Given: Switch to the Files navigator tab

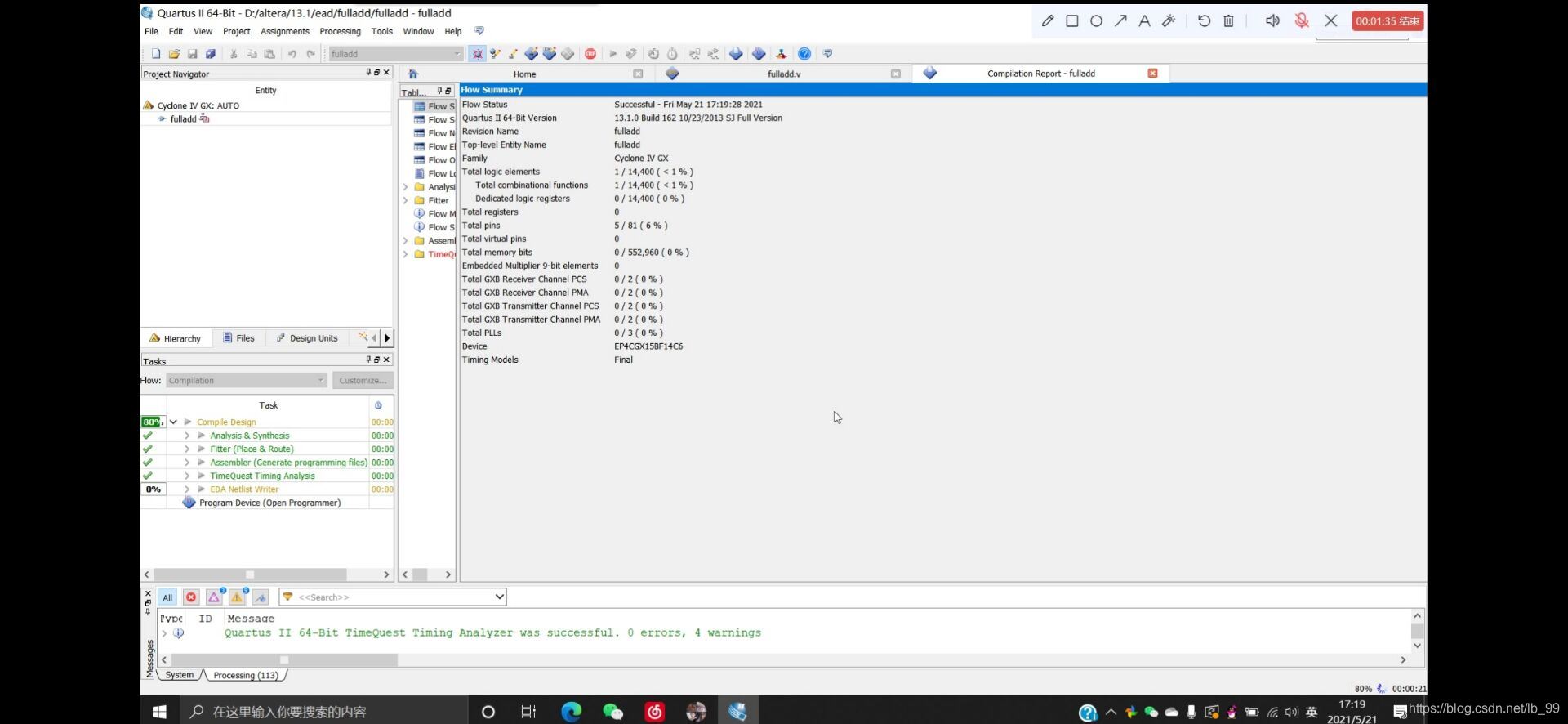Looking at the screenshot, I should (x=239, y=338).
